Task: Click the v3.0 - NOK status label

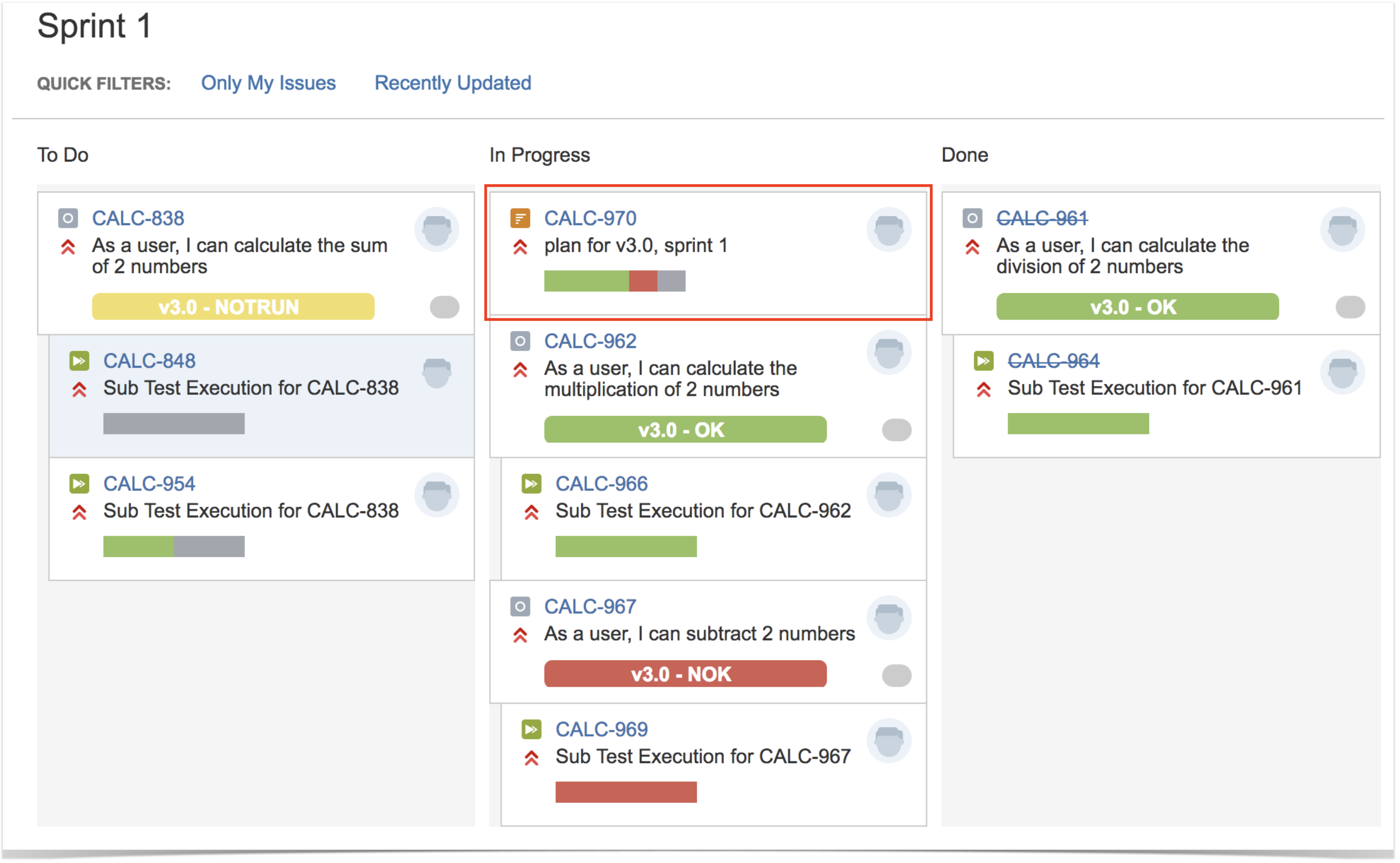Action: 685,674
